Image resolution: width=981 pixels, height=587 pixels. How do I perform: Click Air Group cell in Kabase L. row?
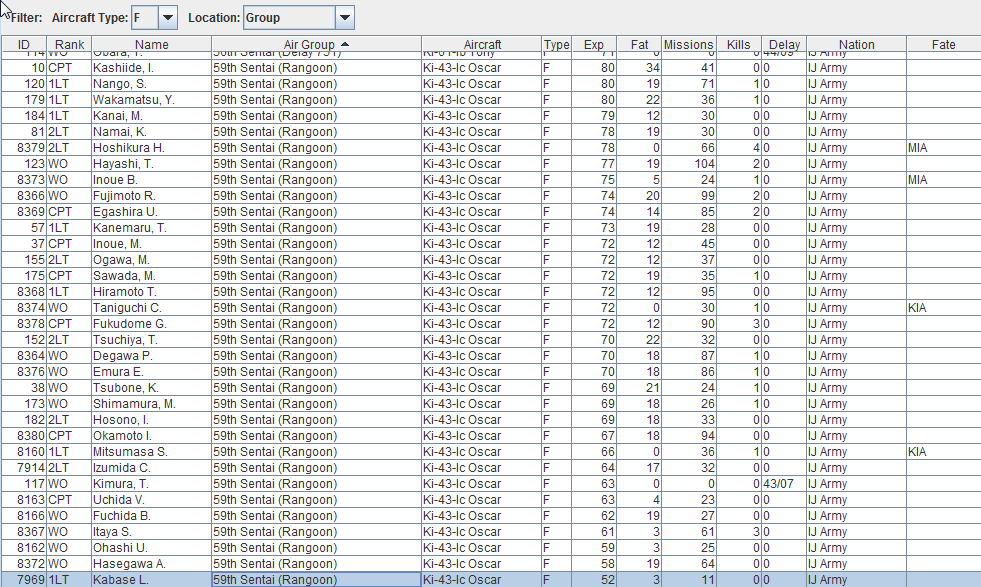[316, 579]
